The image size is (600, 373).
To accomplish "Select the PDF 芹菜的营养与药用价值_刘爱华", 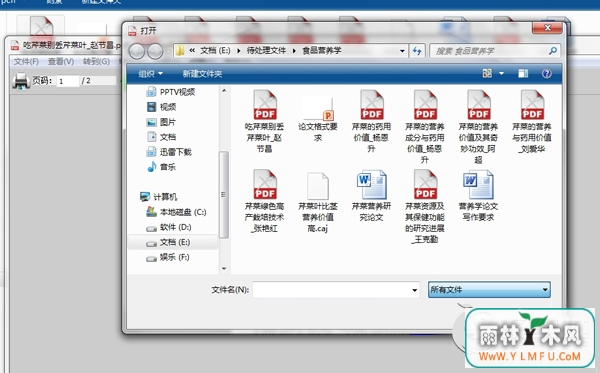I will (x=532, y=121).
